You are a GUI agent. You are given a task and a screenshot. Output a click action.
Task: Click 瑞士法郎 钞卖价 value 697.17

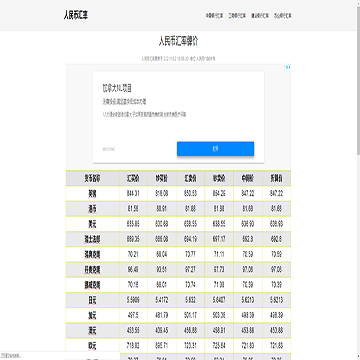pos(219,239)
